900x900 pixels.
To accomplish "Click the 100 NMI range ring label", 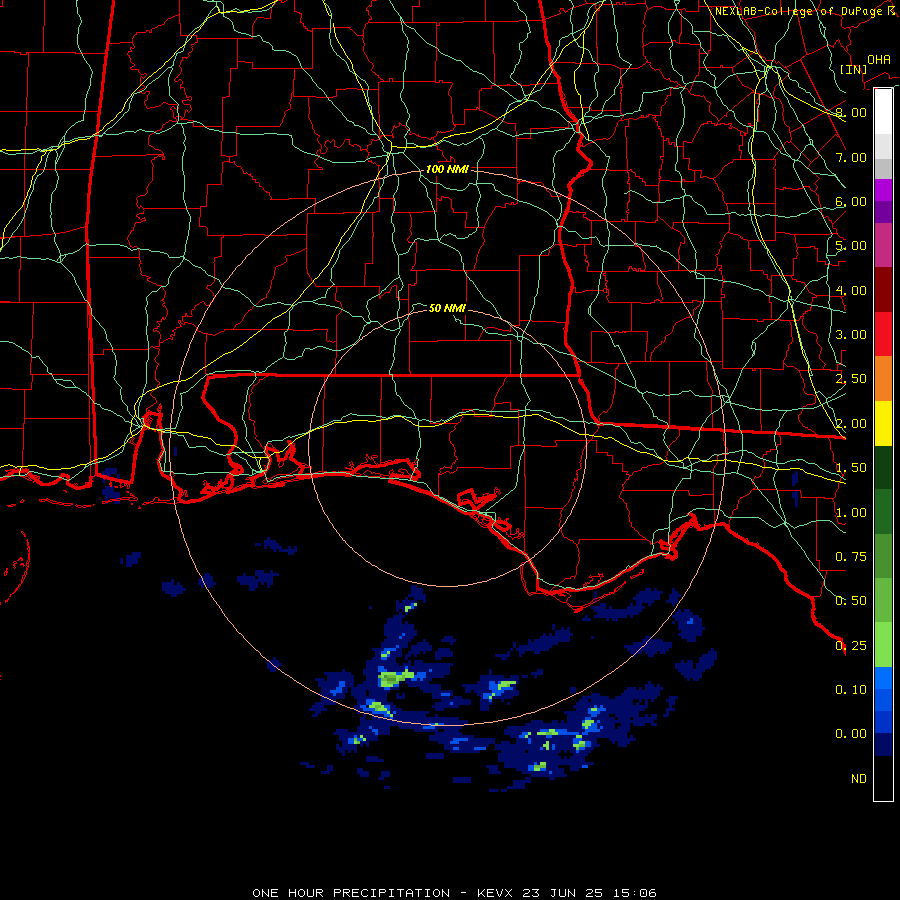I will pyautogui.click(x=447, y=169).
